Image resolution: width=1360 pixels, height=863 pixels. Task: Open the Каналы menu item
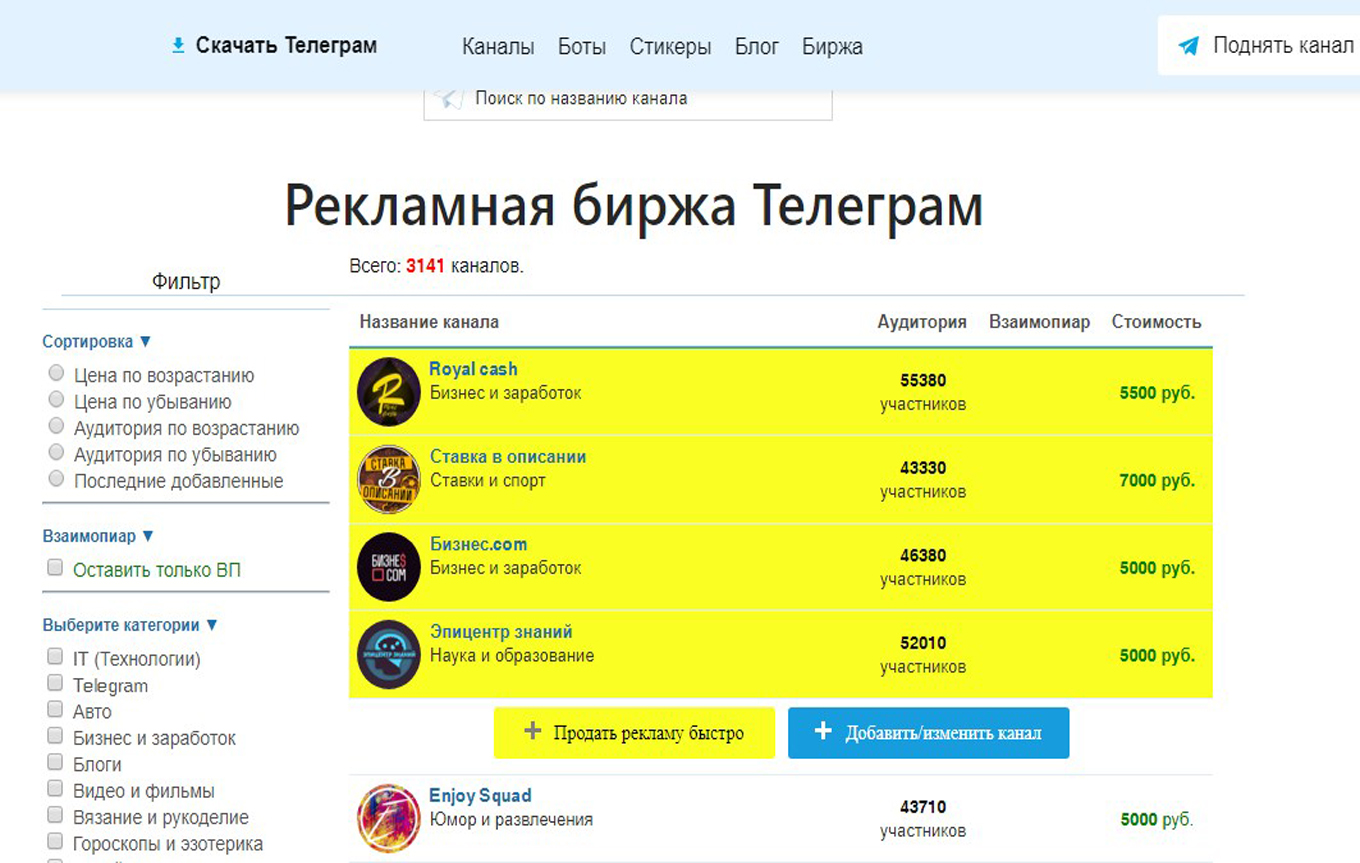(x=498, y=47)
